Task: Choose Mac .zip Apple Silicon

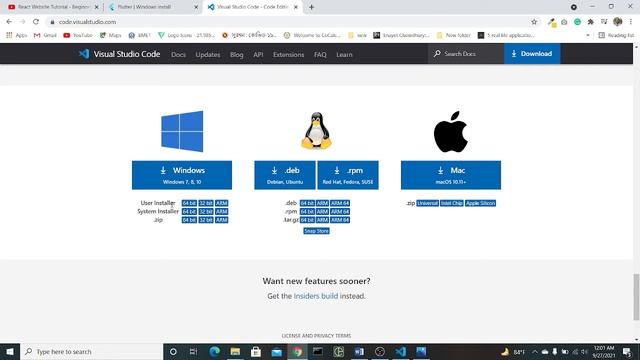Action: 480,203
